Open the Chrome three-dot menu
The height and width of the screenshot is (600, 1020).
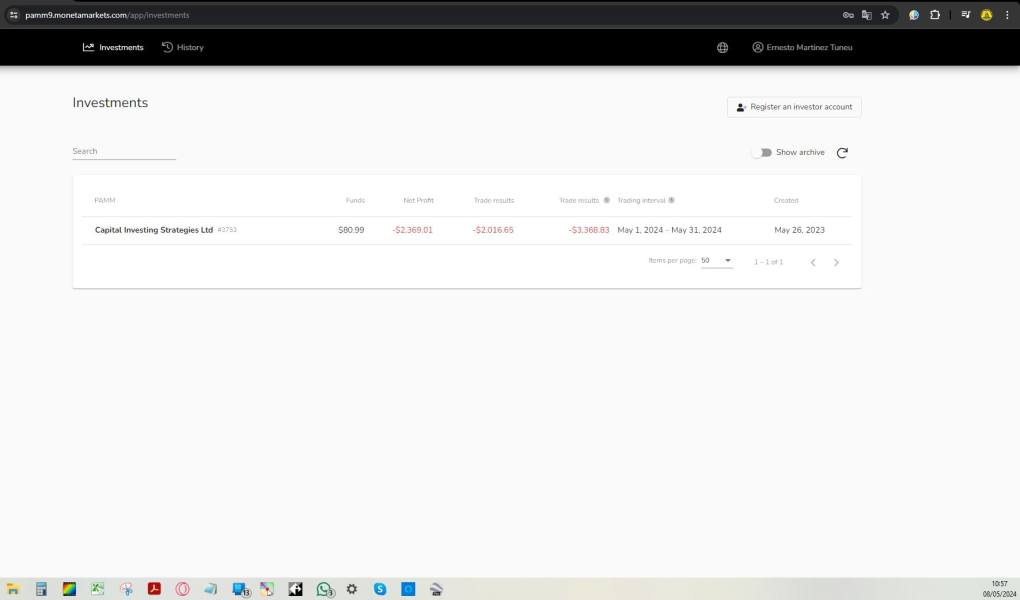click(1007, 15)
